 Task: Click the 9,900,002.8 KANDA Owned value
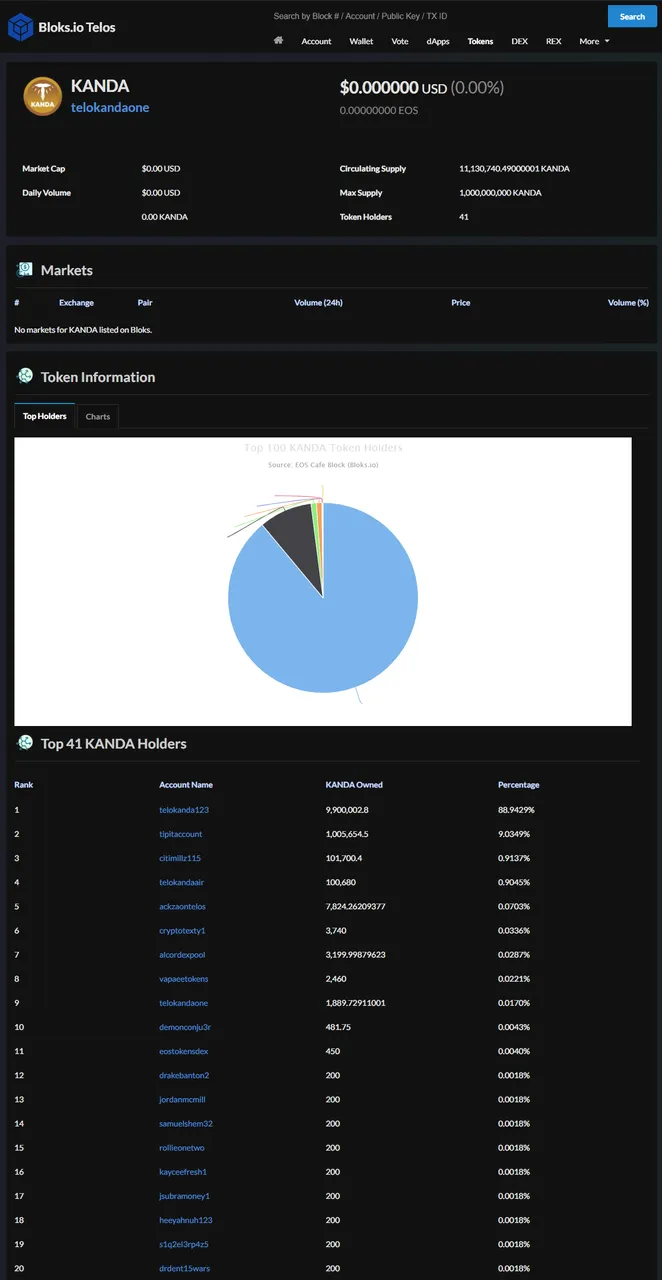pyautogui.click(x=347, y=810)
